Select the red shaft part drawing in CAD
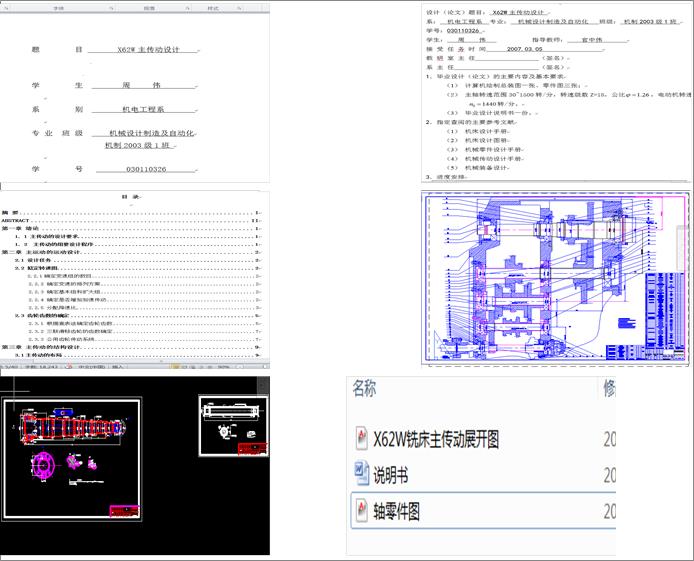 pyautogui.click(x=73, y=427)
